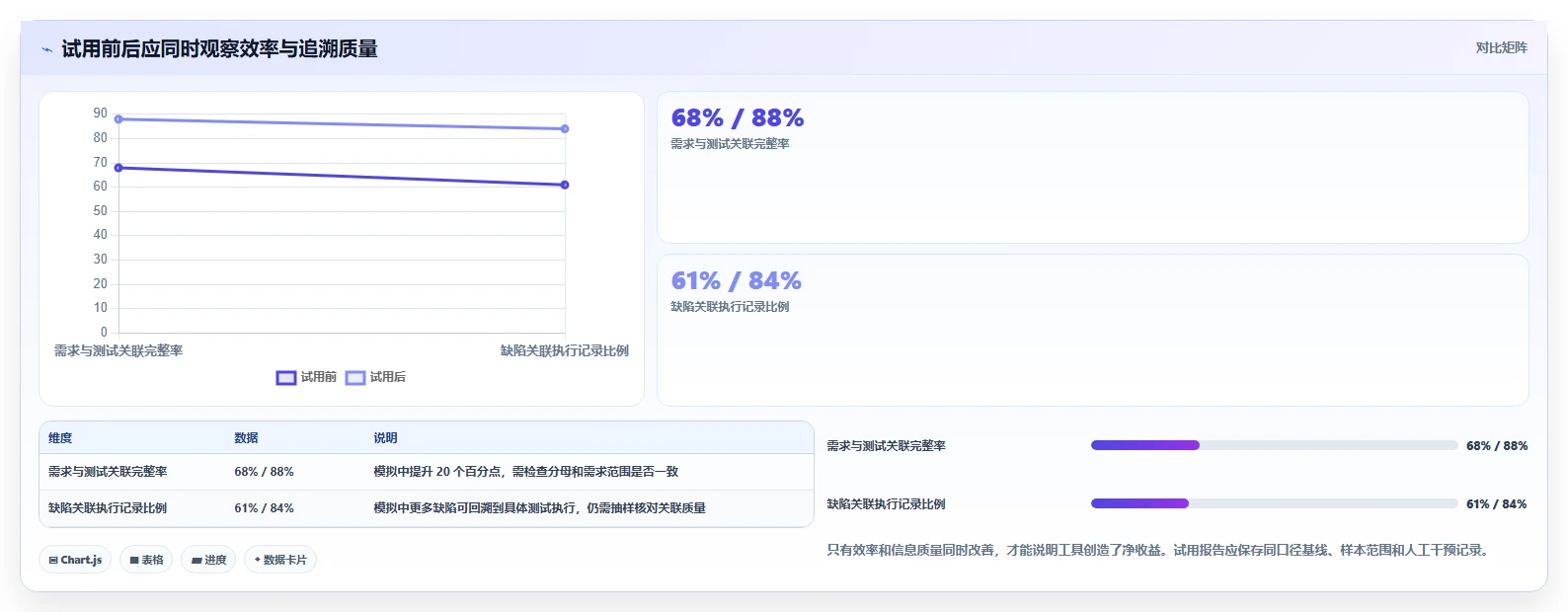1568x612 pixels.
Task: Click the table cell 68% / 88%
Action: [x=264, y=472]
